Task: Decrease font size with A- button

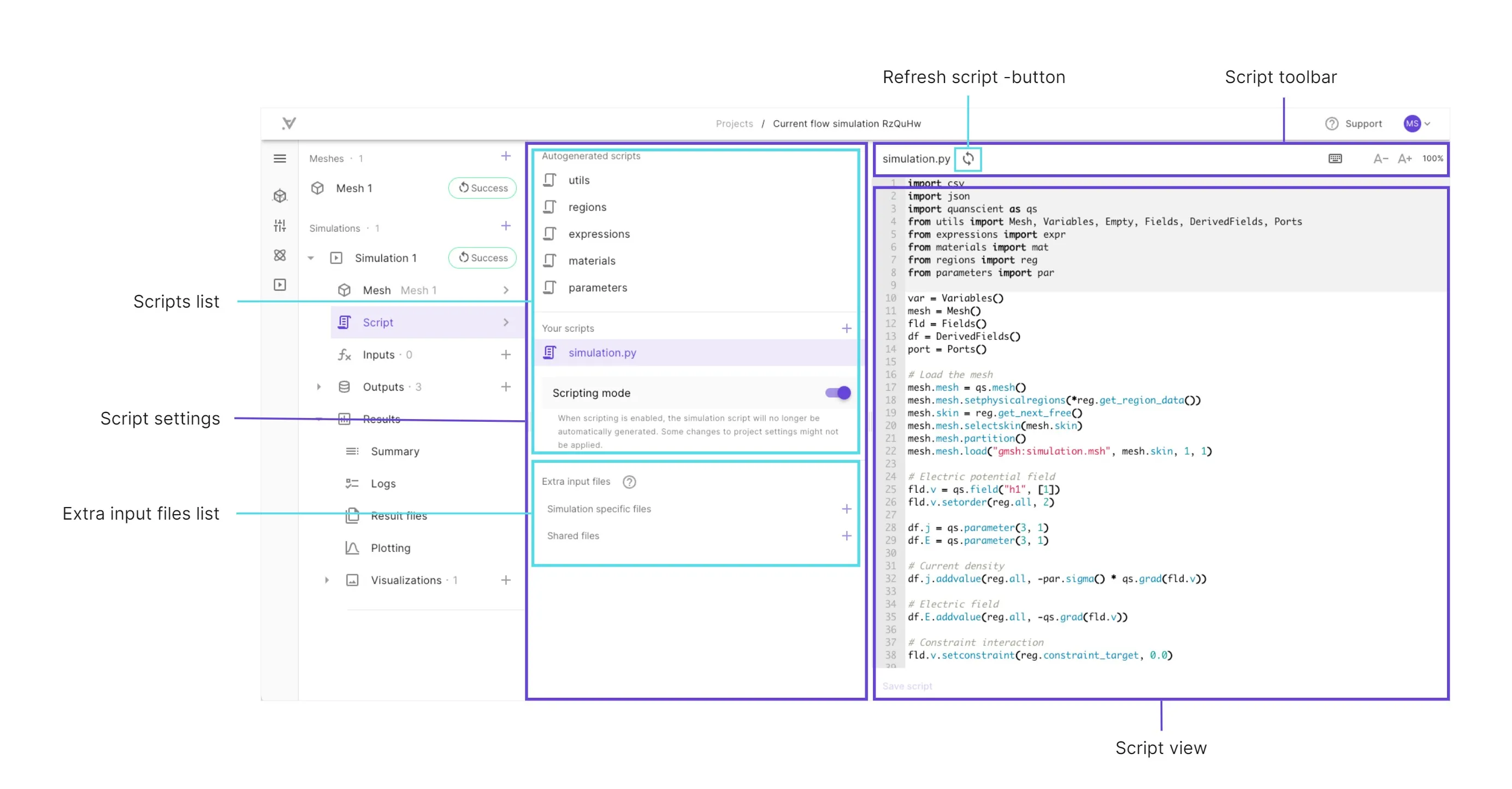Action: tap(1380, 158)
